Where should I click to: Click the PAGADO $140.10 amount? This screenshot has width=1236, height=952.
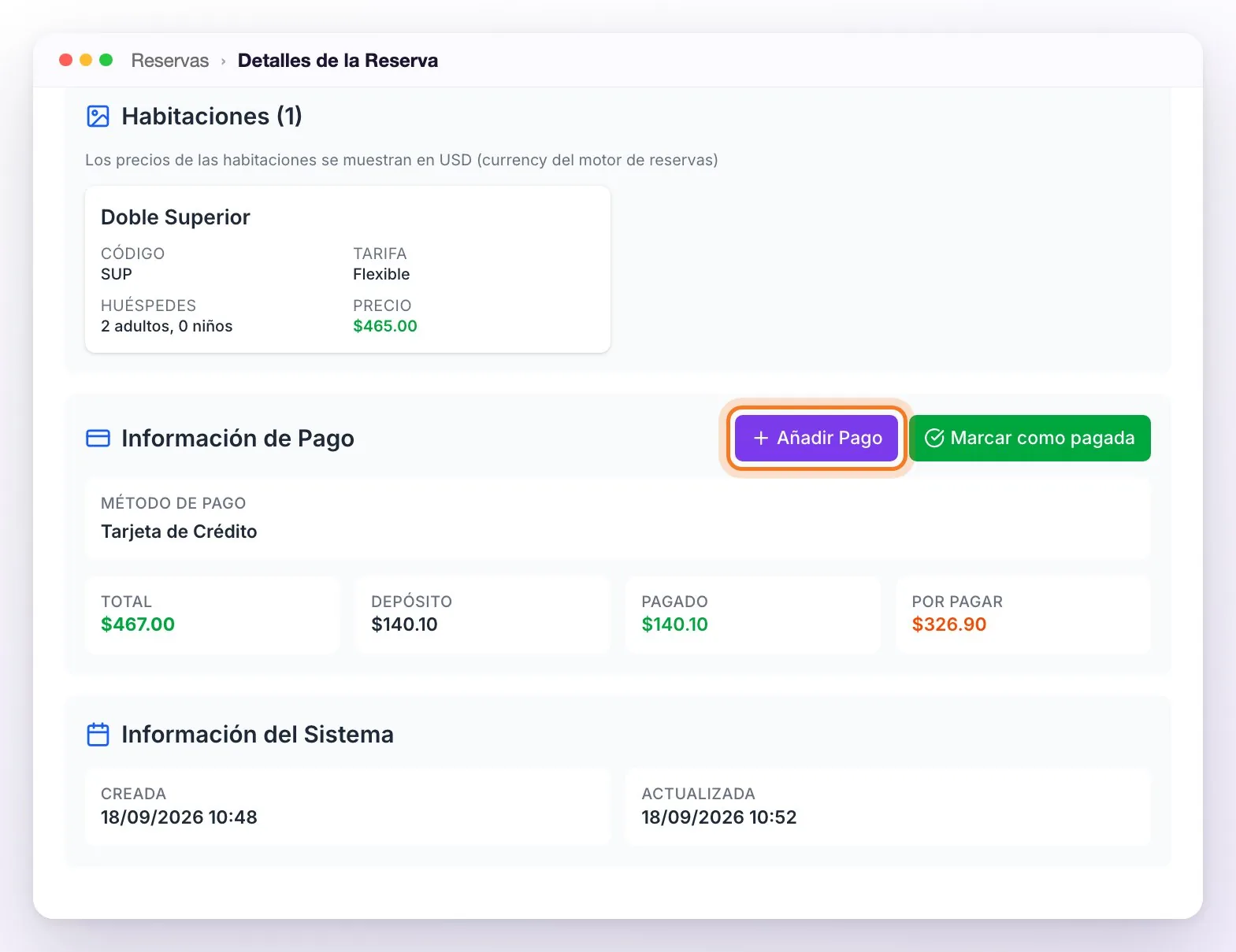674,624
